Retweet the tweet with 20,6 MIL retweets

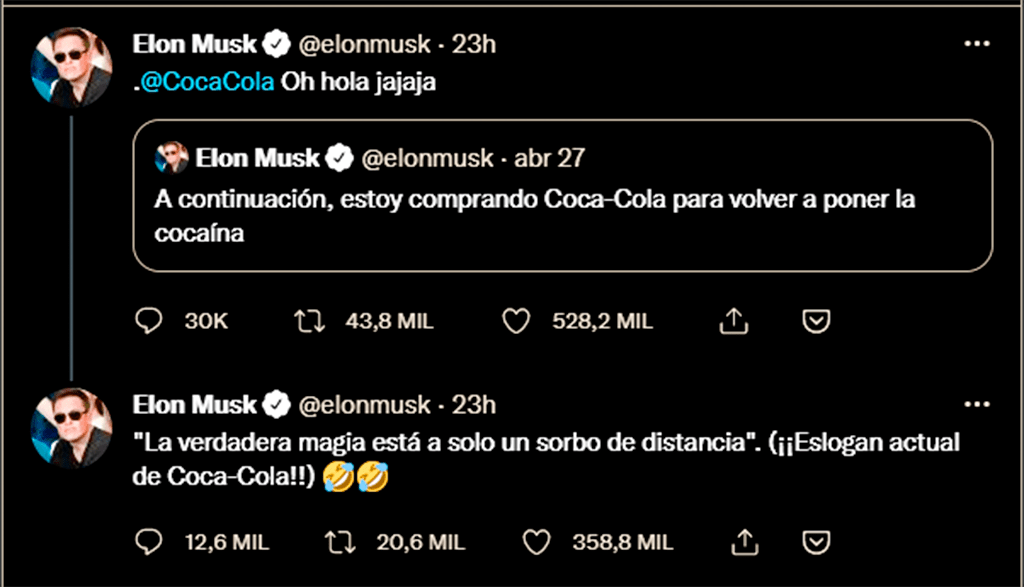pos(339,542)
